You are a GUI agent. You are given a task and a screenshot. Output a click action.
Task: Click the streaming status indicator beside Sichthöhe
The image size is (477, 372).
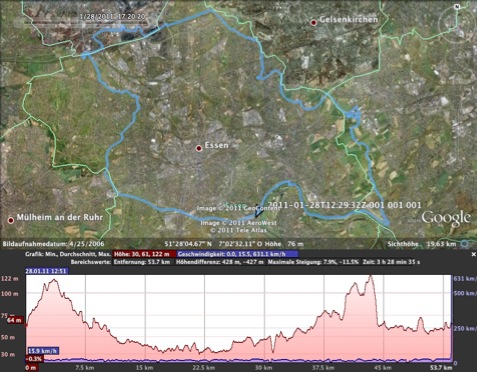click(x=464, y=244)
